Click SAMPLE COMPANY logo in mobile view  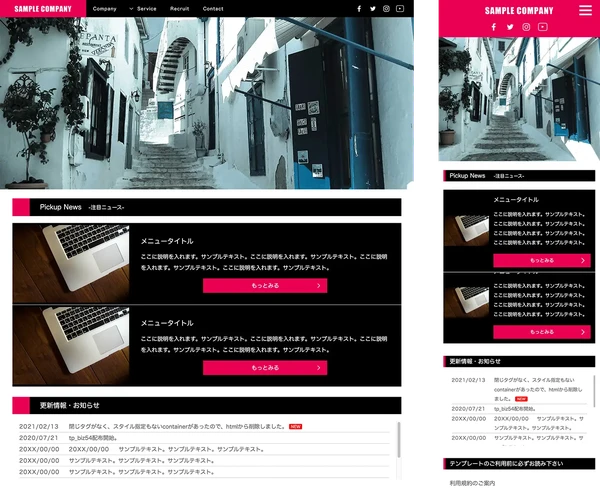[519, 11]
